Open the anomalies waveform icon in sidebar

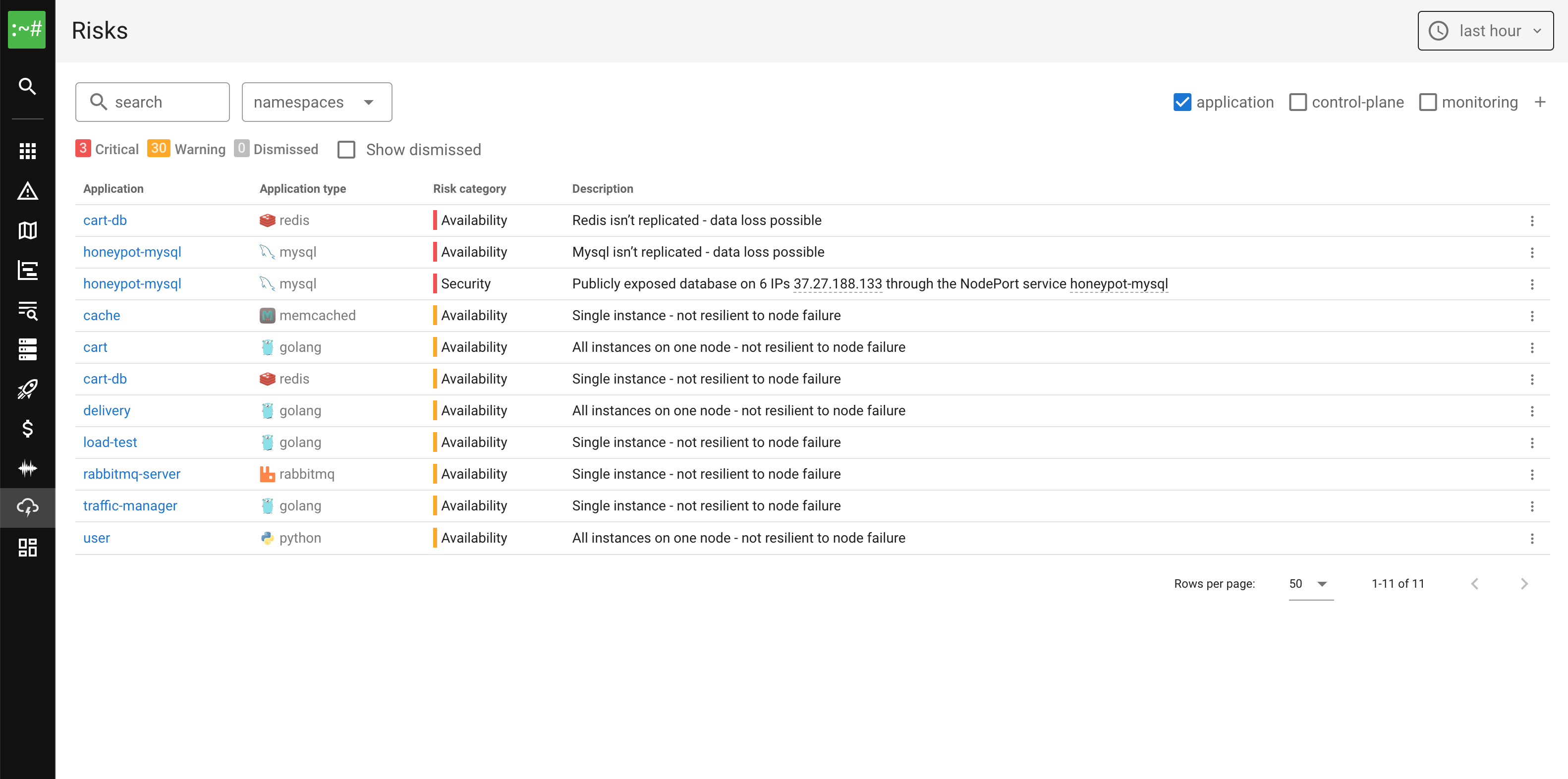[x=27, y=468]
